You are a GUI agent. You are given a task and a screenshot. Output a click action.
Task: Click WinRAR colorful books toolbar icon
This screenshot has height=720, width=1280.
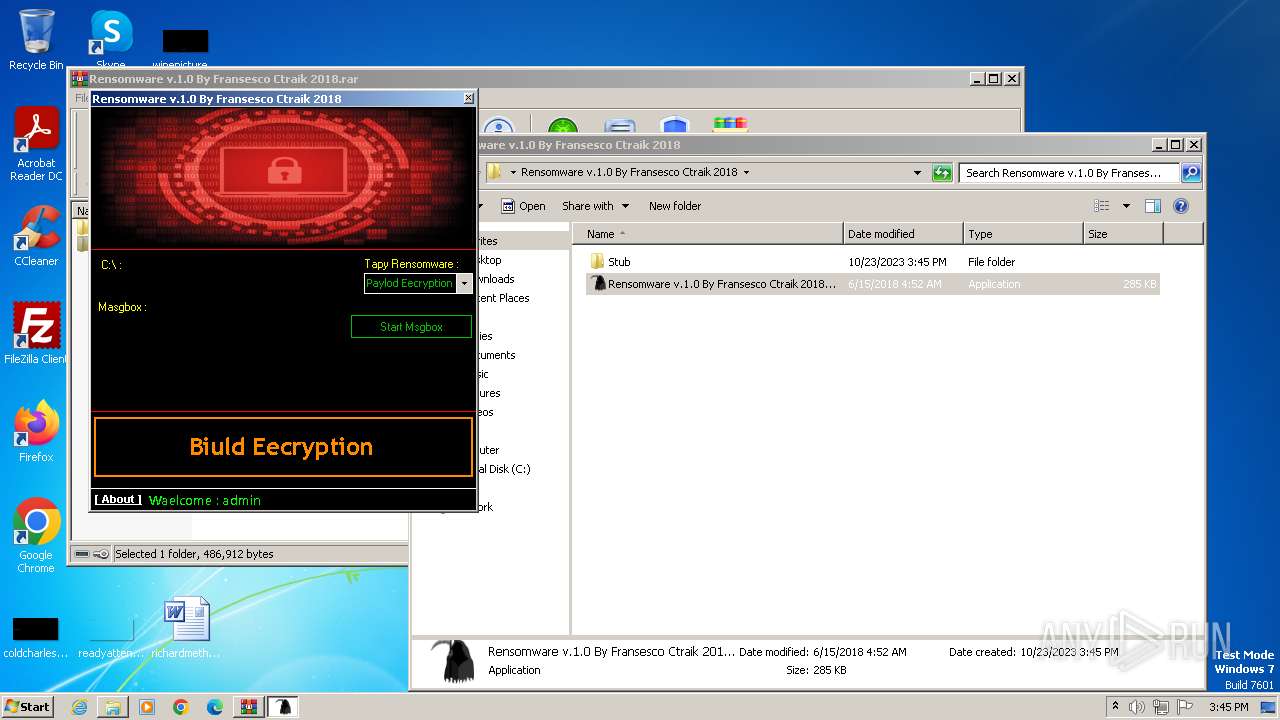pos(731,124)
